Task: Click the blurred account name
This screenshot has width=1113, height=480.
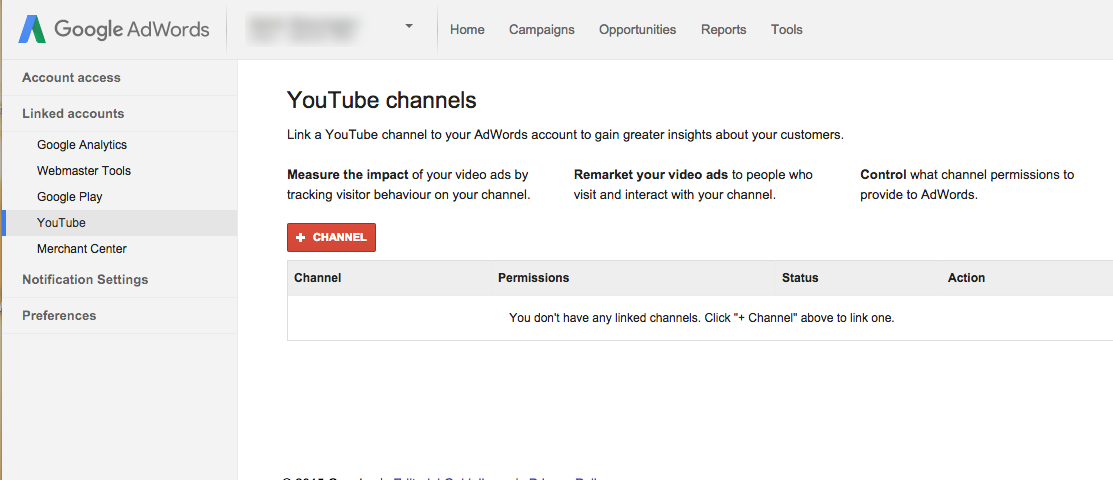Action: [302, 29]
